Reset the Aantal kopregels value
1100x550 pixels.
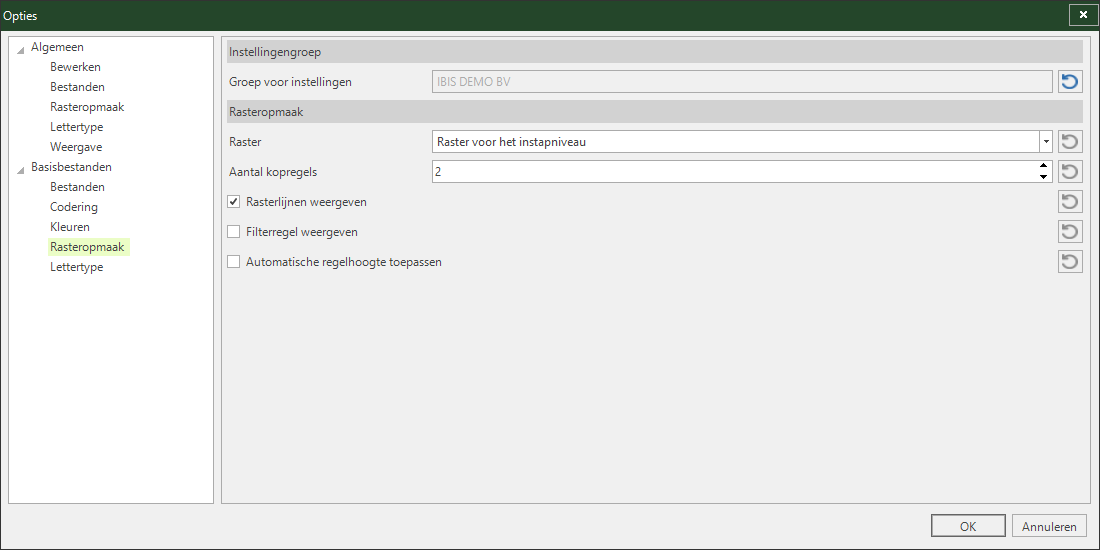(x=1070, y=172)
